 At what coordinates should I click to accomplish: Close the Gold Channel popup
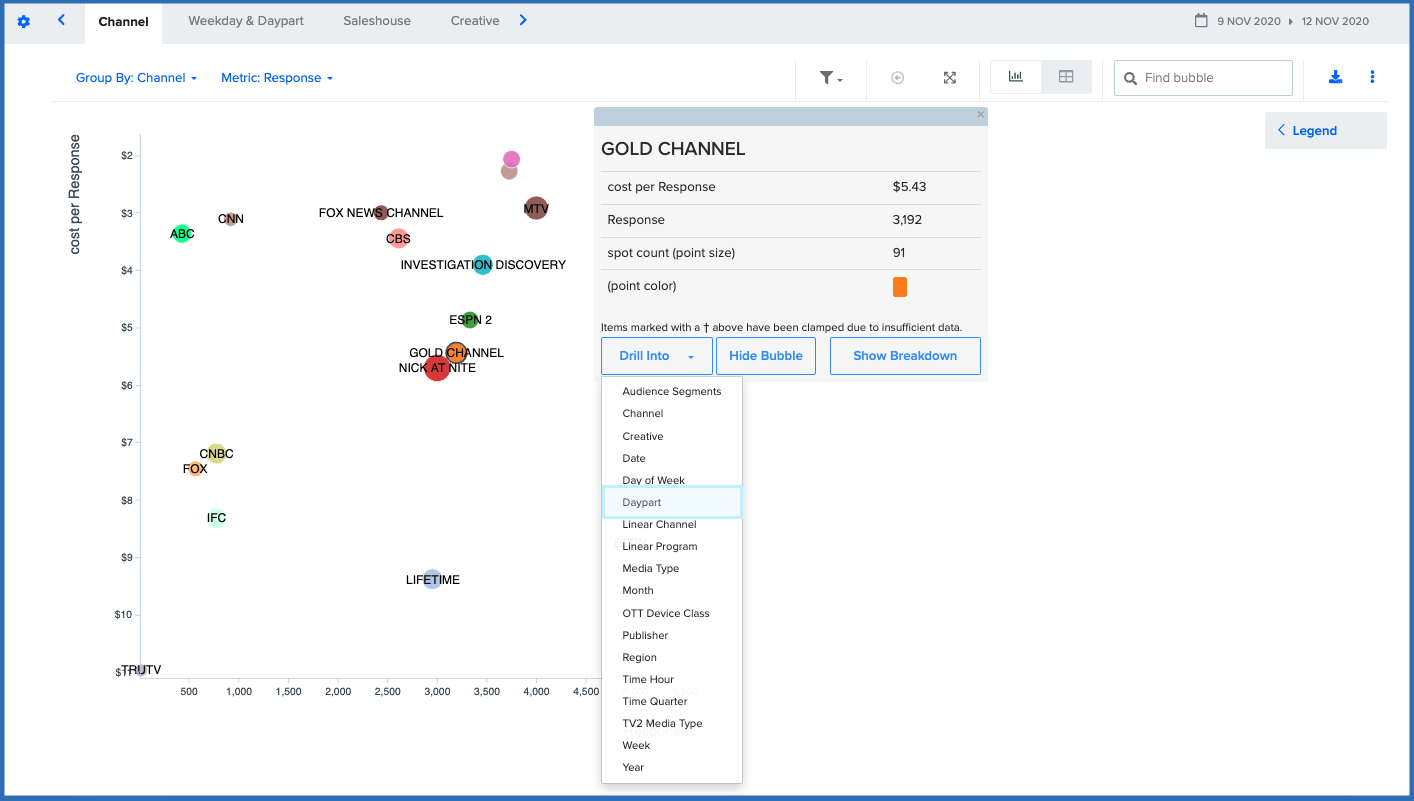[980, 115]
